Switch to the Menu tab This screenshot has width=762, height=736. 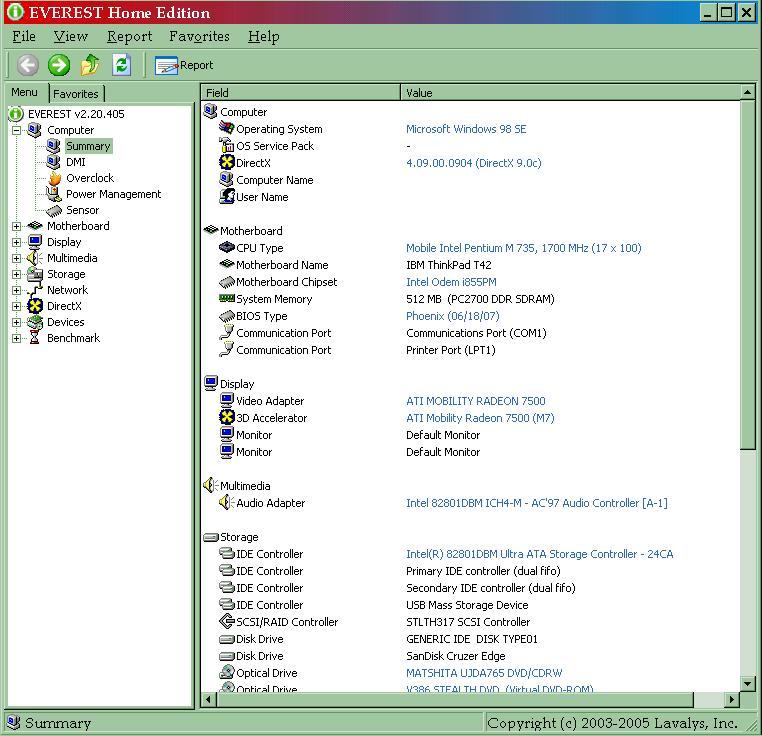[24, 92]
